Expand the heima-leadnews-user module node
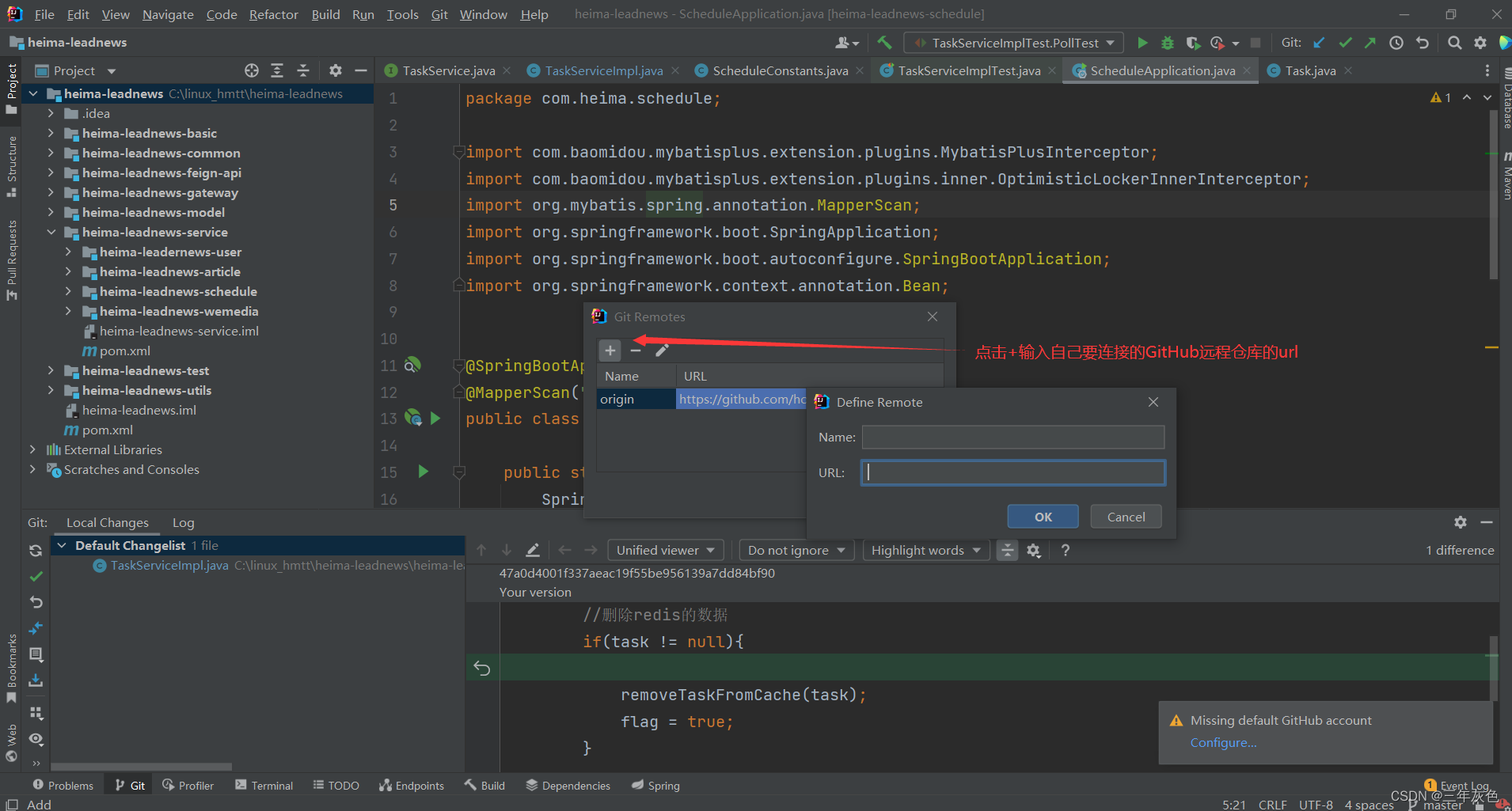This screenshot has width=1512, height=811. click(x=70, y=252)
